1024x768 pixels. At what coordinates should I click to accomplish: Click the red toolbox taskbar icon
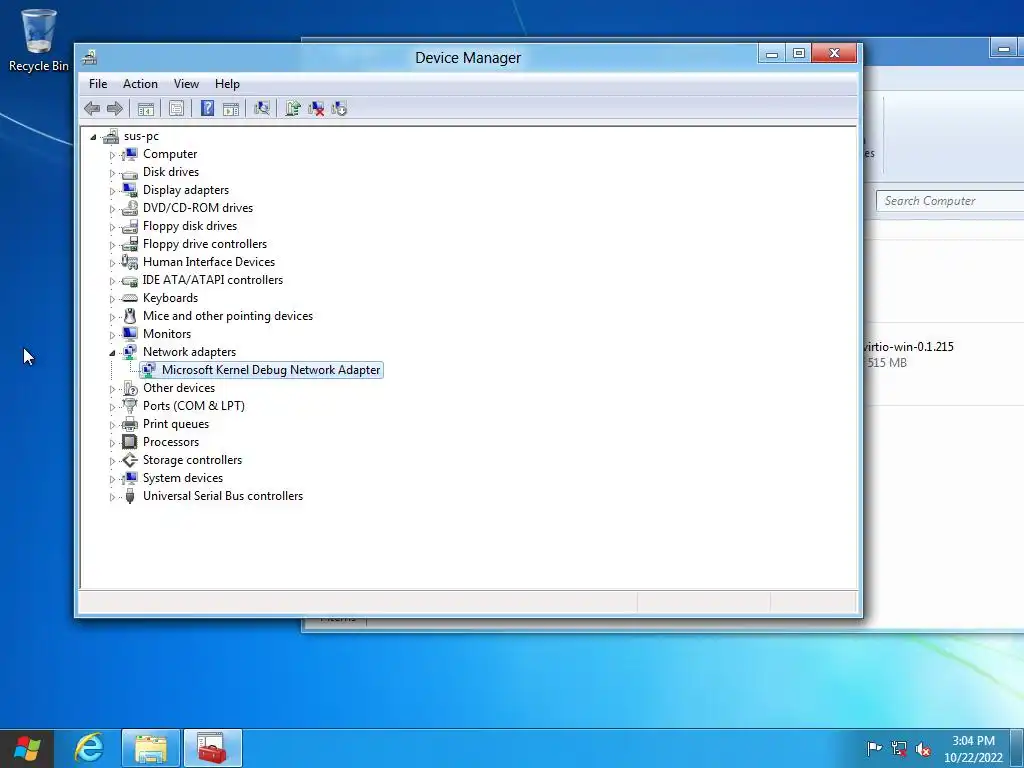click(212, 748)
